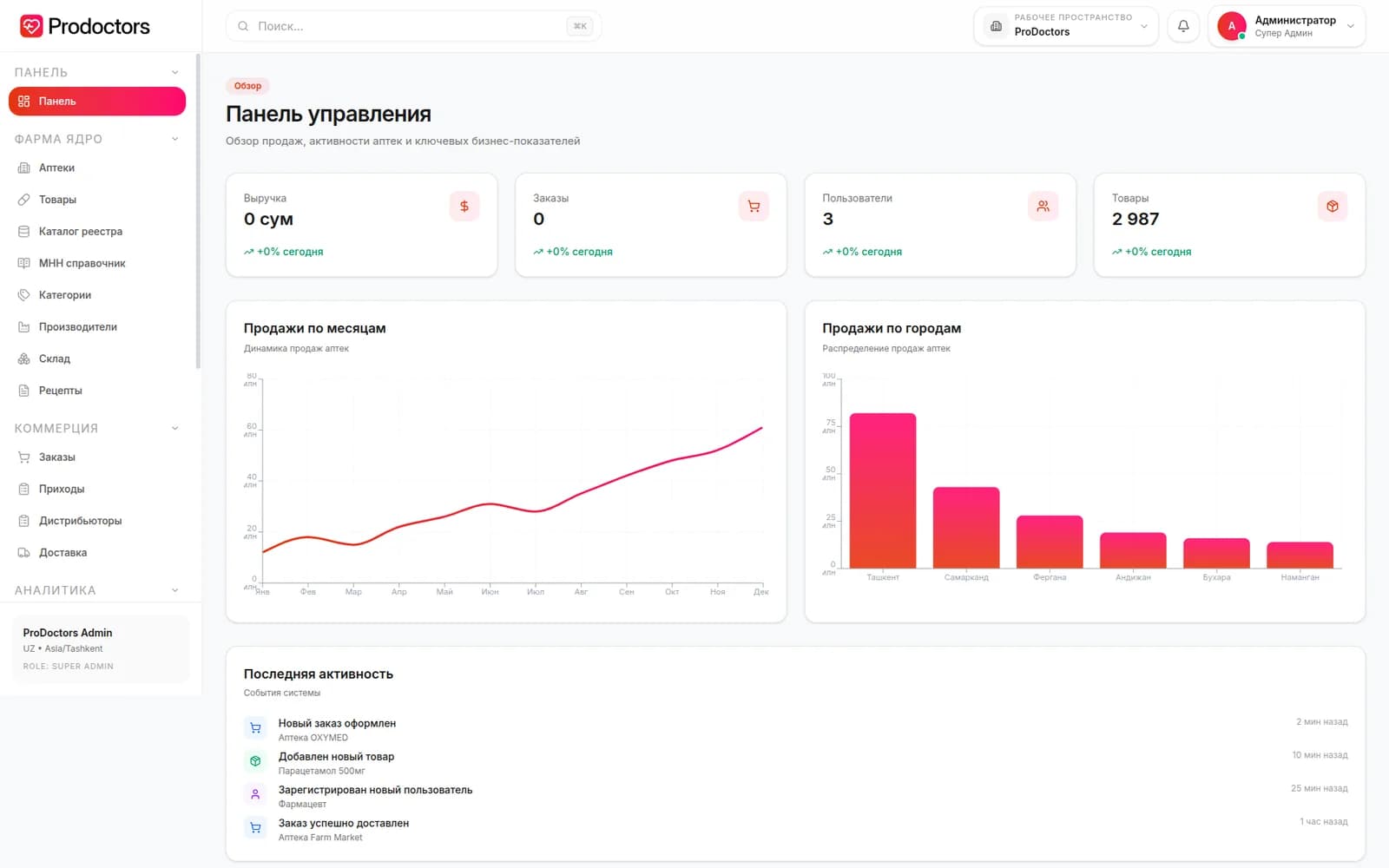Open the notifications bell
Viewport: 1389px width, 868px height.
tap(1183, 26)
